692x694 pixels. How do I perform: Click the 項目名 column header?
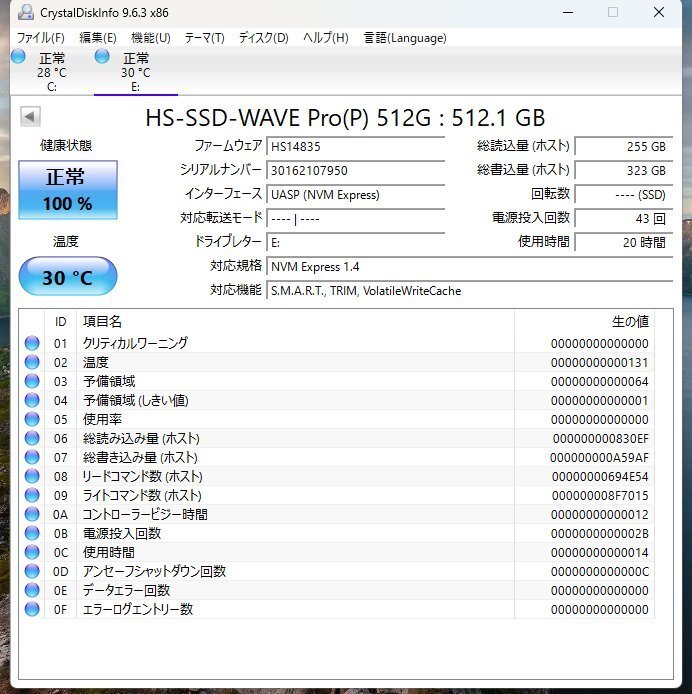pos(295,322)
